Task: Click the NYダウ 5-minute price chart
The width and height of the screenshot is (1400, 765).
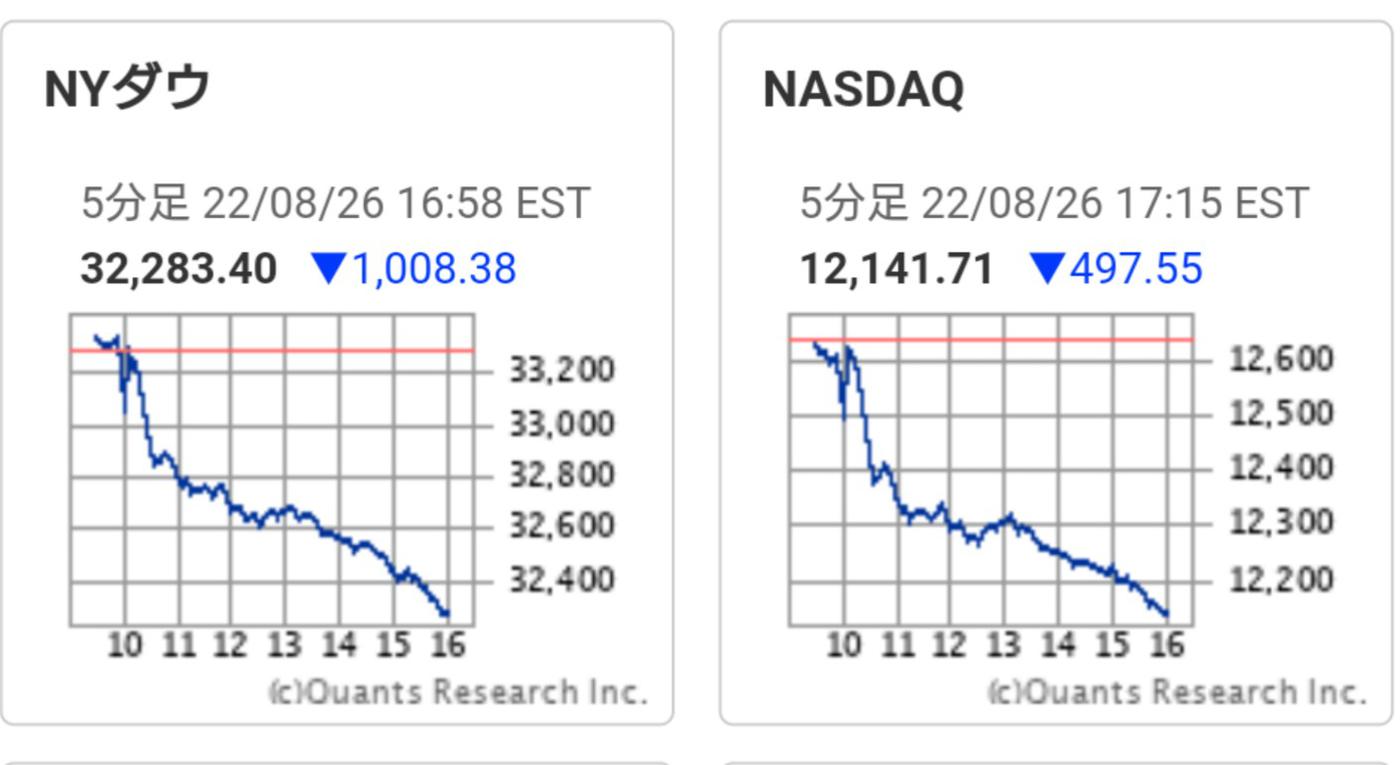Action: (x=272, y=470)
